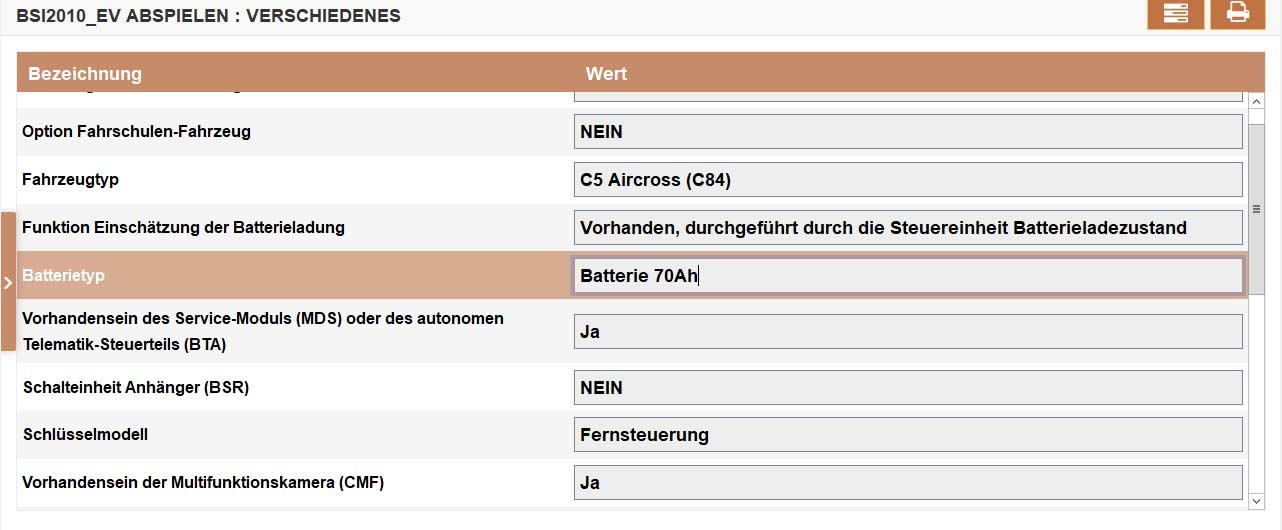Click the printer icon button
This screenshot has width=1282, height=530.
coord(1237,14)
